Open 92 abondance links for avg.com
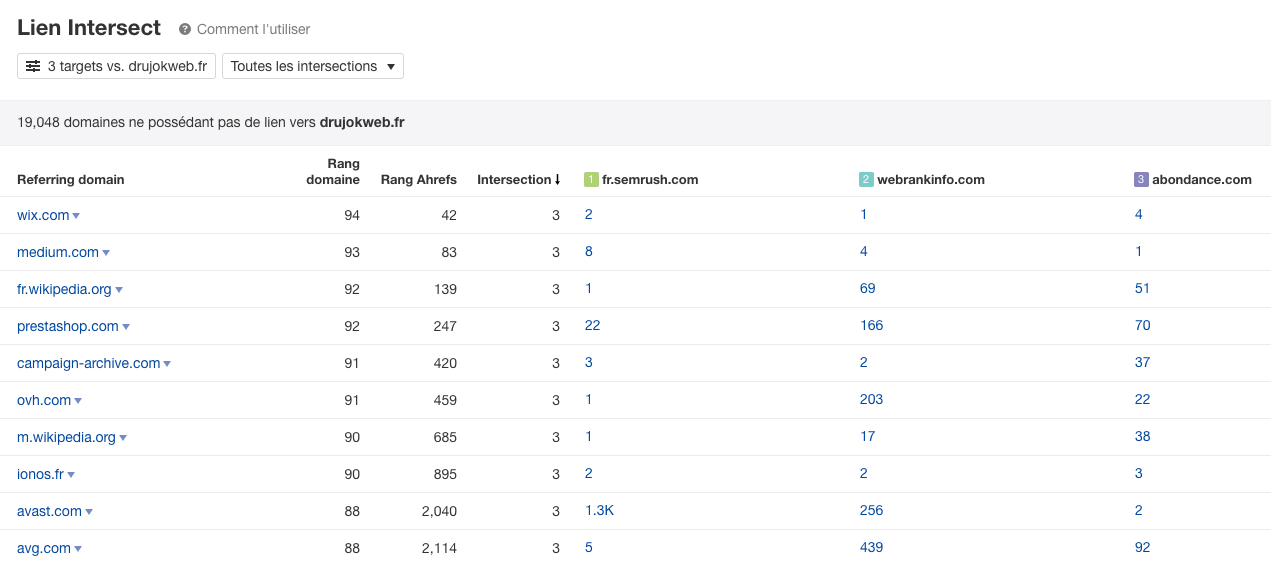The image size is (1271, 566). [1142, 547]
